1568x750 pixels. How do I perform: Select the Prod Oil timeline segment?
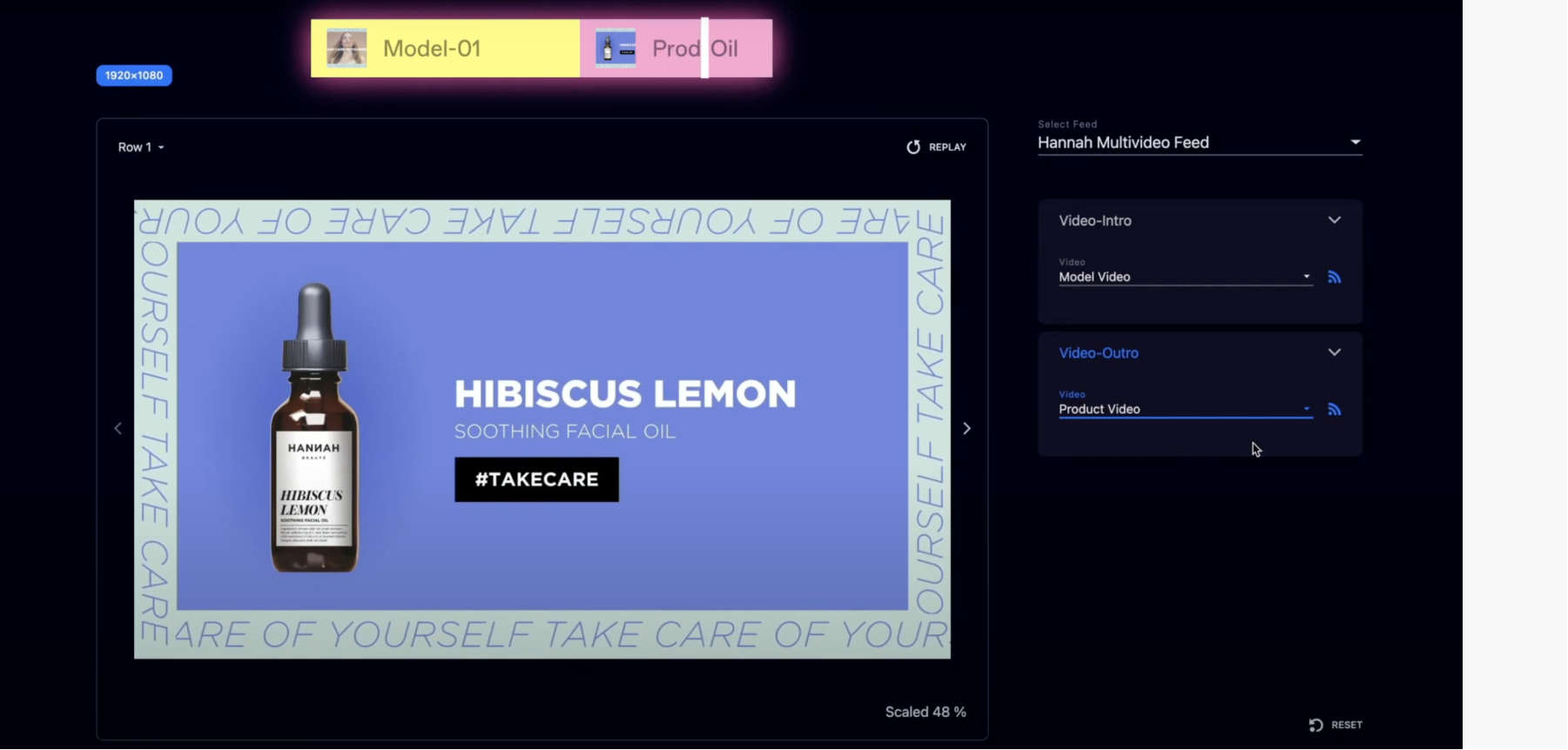676,49
